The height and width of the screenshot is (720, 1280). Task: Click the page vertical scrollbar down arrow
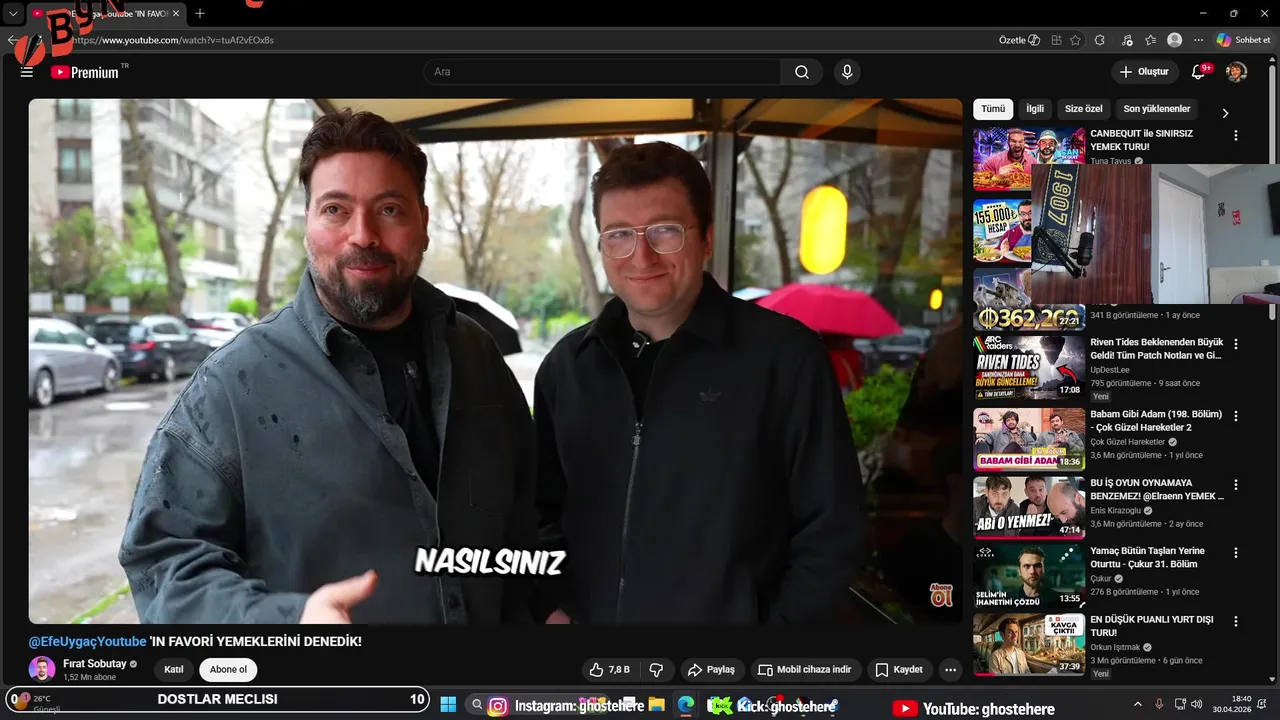pos(1273,679)
